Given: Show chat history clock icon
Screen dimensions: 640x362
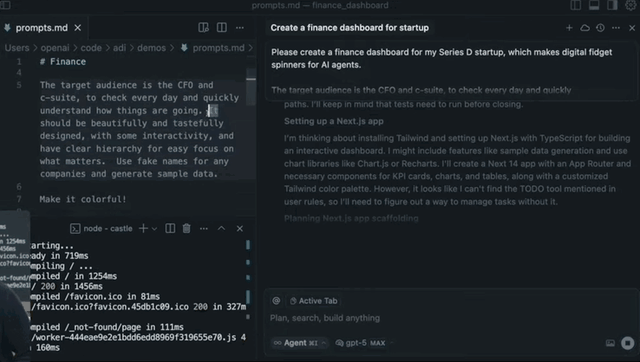Looking at the screenshot, I should tap(600, 28).
